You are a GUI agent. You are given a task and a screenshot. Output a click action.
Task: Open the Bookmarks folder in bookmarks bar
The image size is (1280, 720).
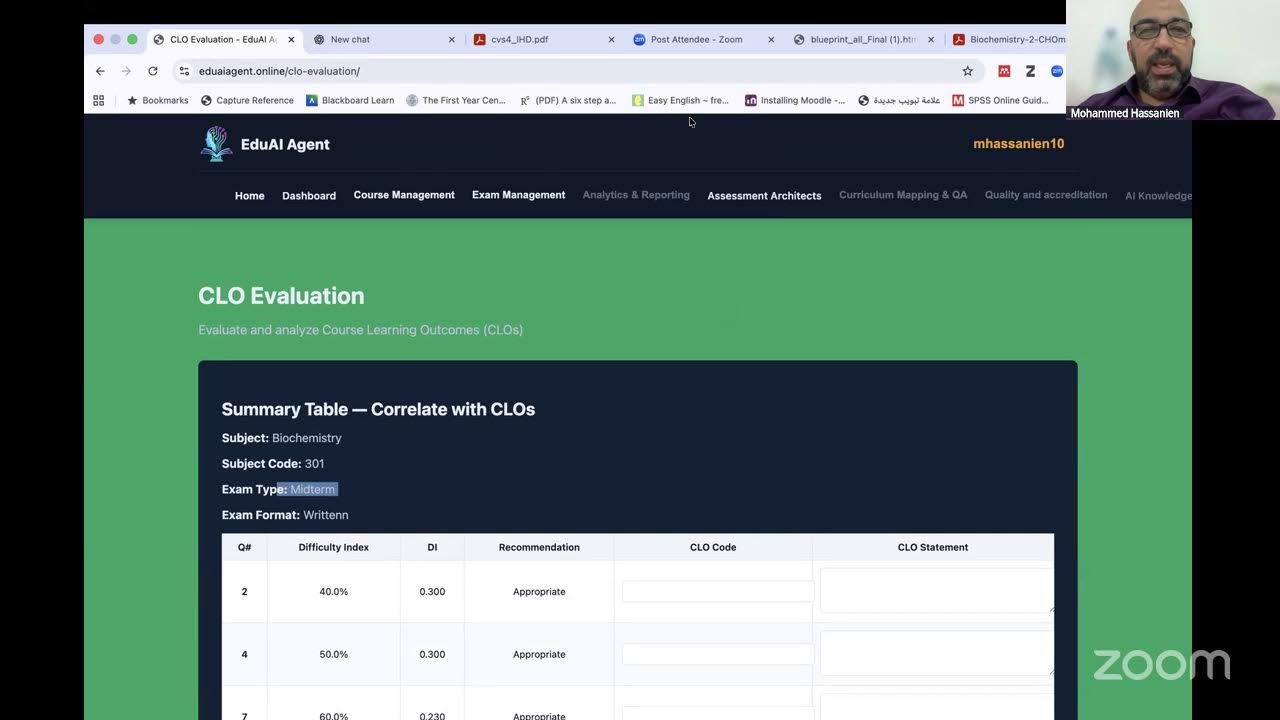point(157,100)
